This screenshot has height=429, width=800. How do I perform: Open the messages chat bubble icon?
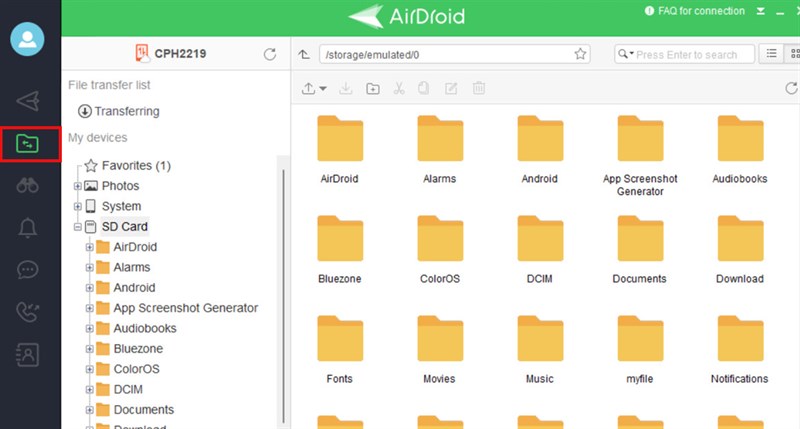(x=29, y=270)
